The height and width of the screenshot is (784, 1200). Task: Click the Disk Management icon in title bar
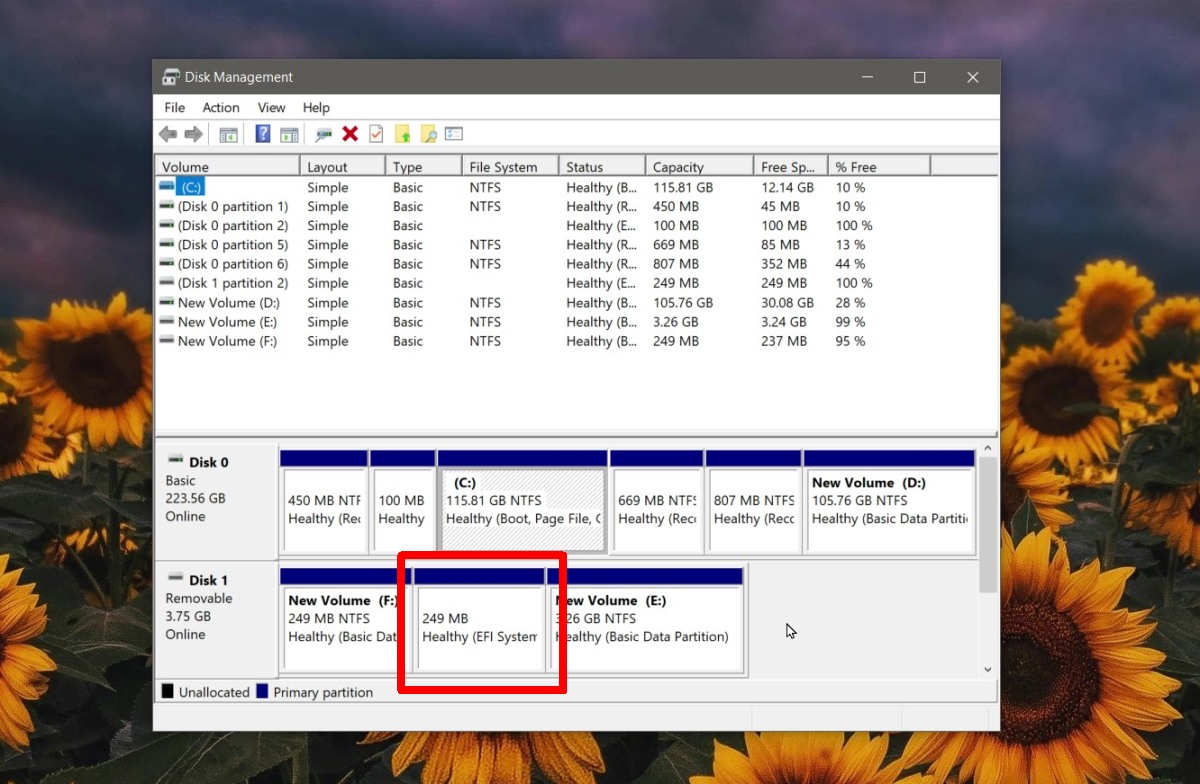(169, 76)
